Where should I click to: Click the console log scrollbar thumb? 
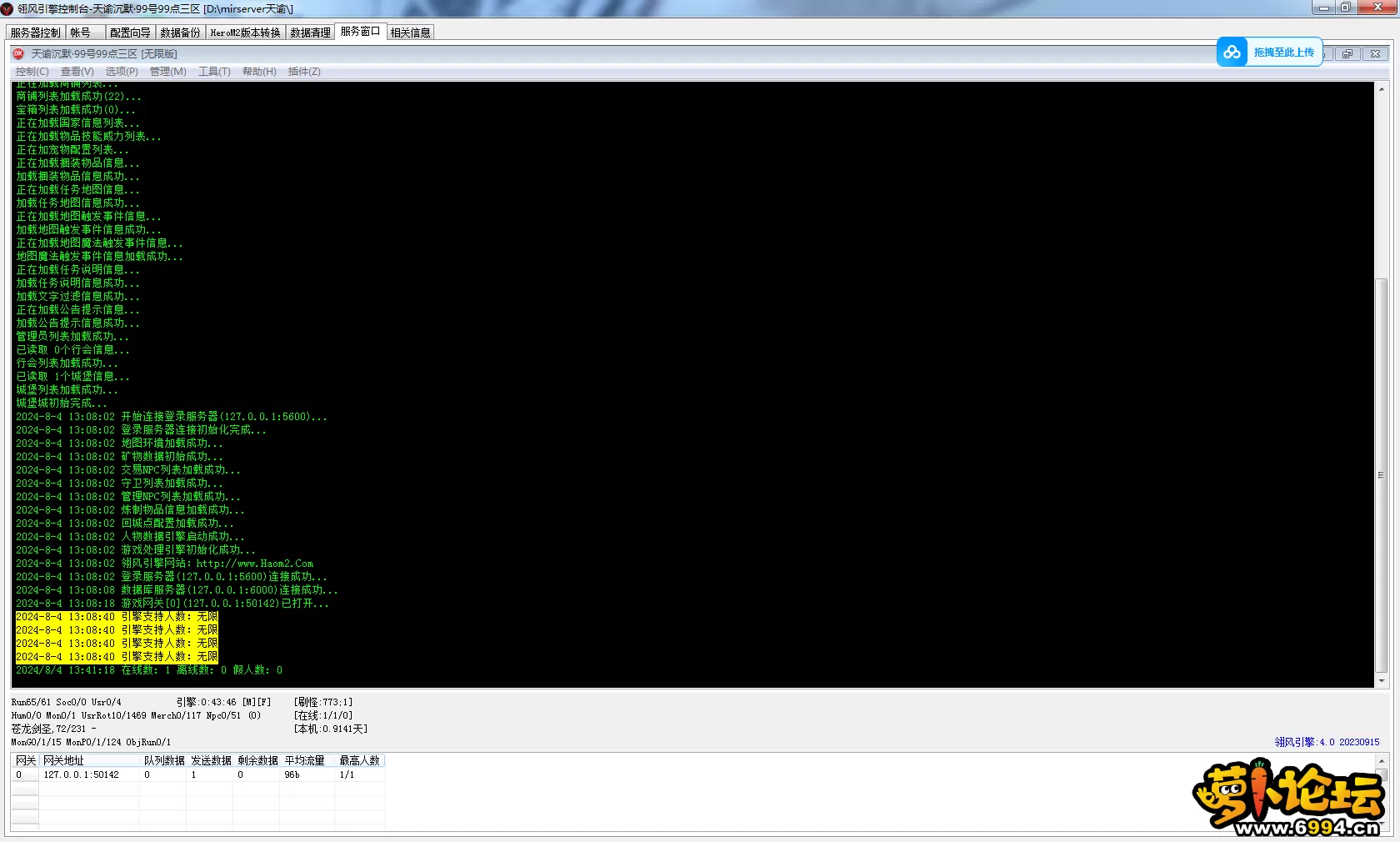pos(1382,475)
